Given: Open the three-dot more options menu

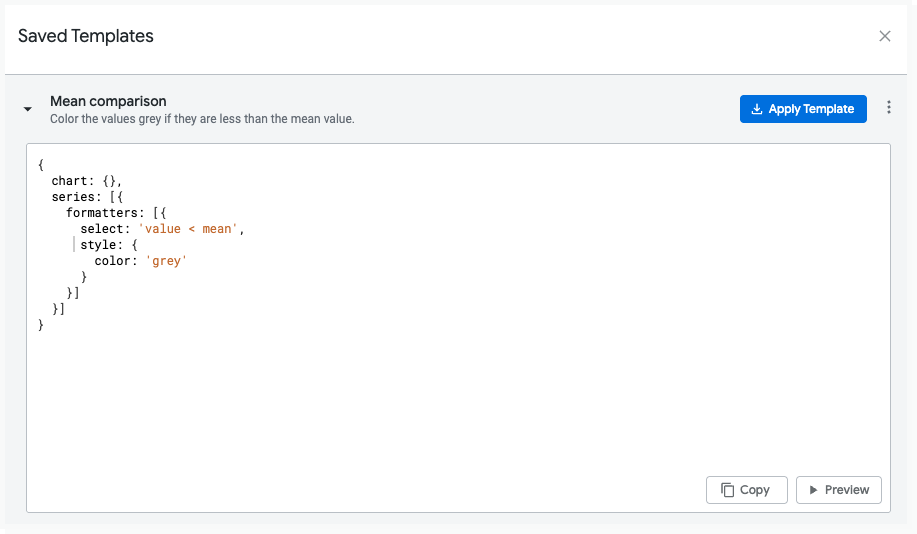Looking at the screenshot, I should 889,109.
